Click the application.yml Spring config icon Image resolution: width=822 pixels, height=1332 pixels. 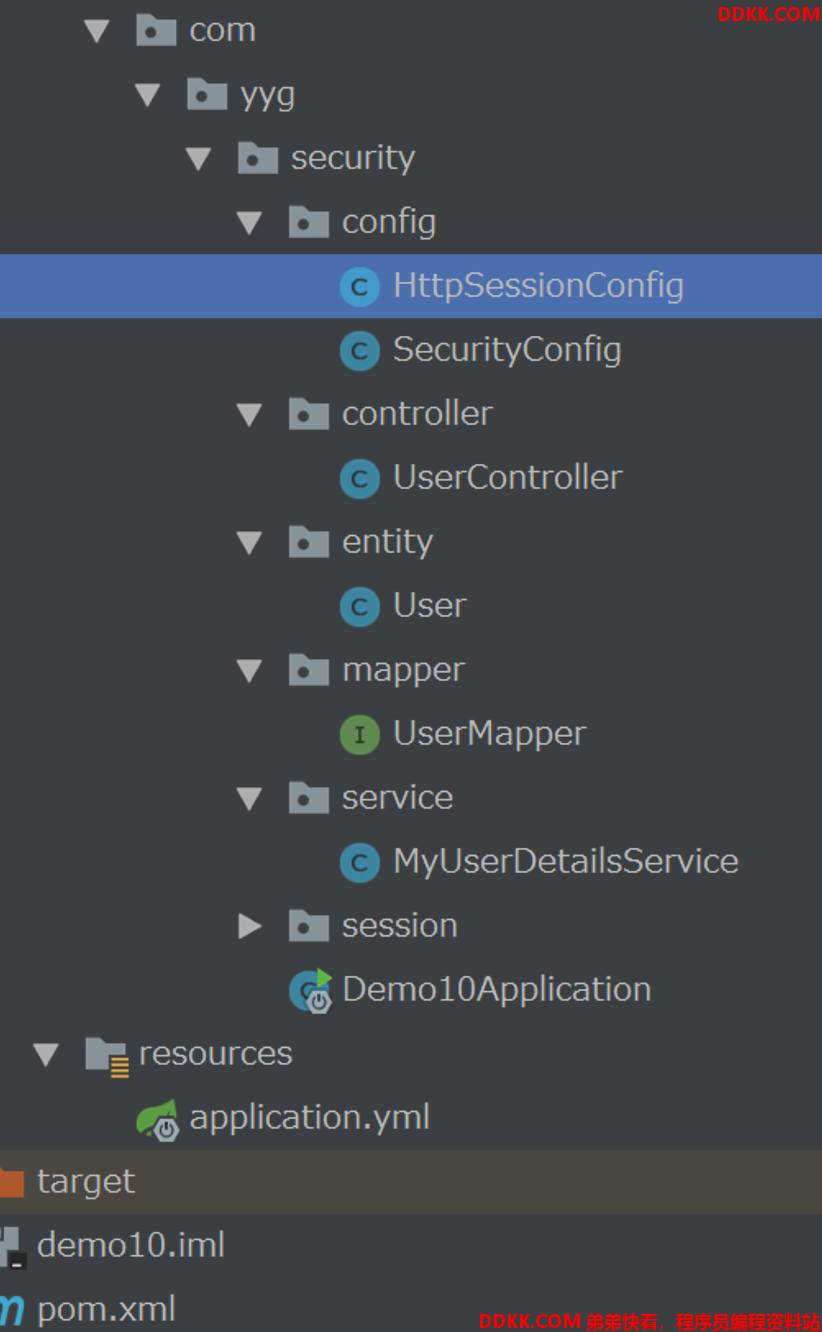pos(158,1119)
